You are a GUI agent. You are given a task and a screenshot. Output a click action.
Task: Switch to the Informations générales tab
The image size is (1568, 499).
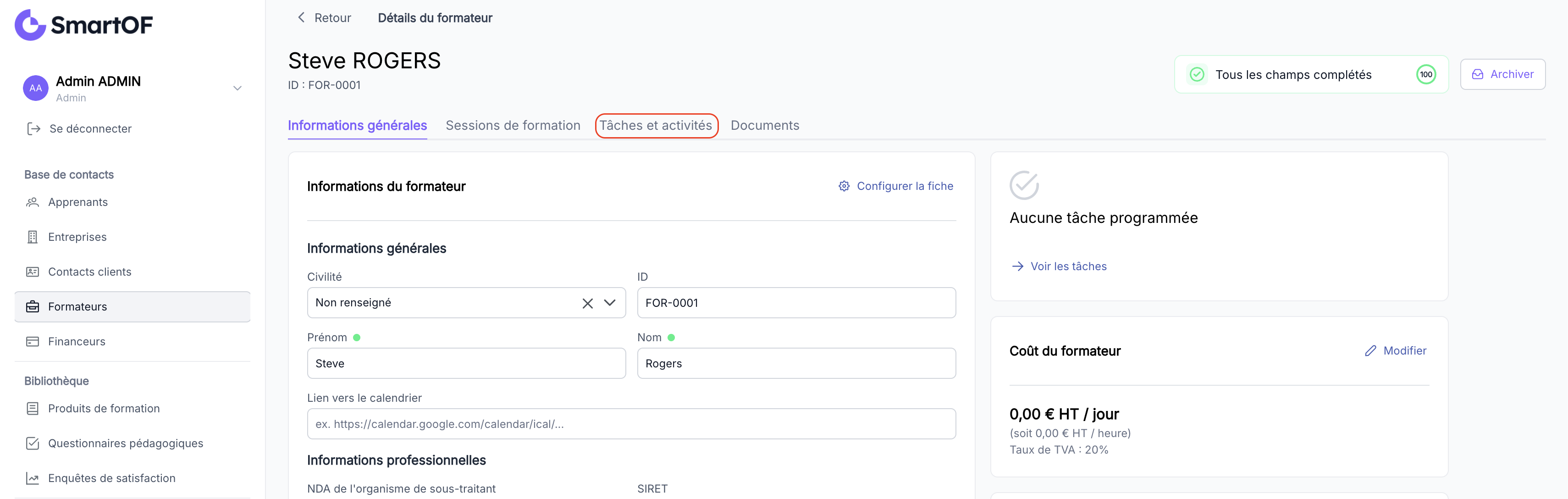coord(357,126)
